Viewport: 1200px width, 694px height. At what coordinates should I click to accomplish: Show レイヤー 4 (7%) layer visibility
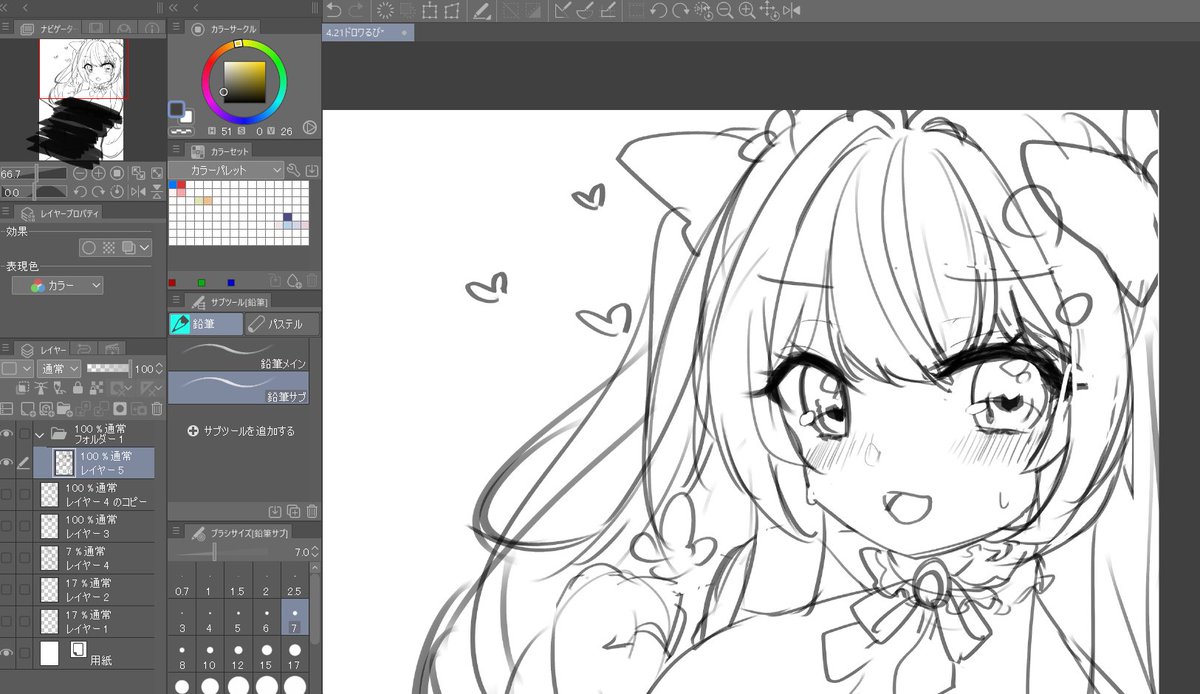[x=7, y=558]
